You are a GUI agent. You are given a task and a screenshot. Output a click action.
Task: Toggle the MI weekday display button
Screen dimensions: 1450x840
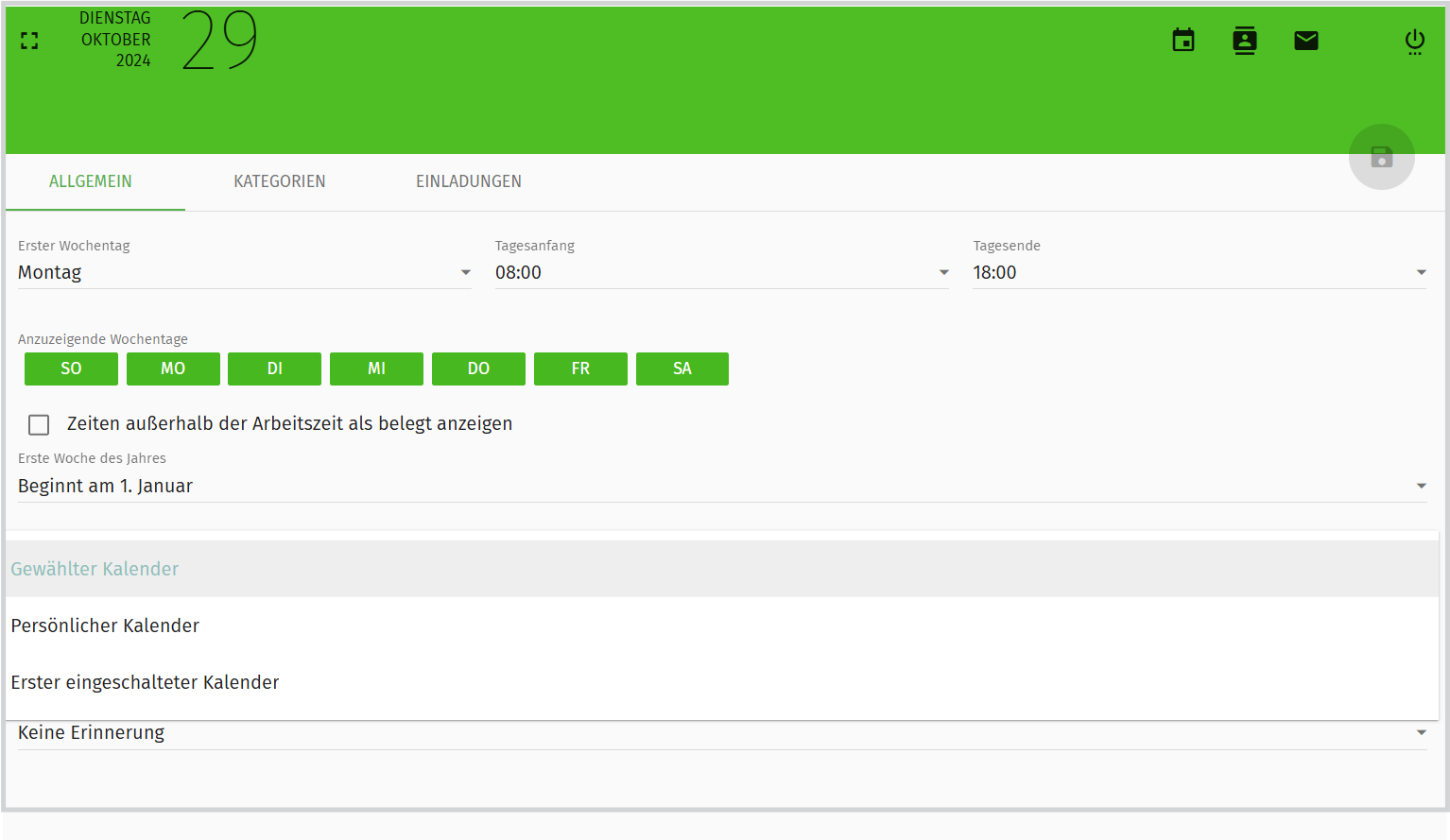click(376, 369)
